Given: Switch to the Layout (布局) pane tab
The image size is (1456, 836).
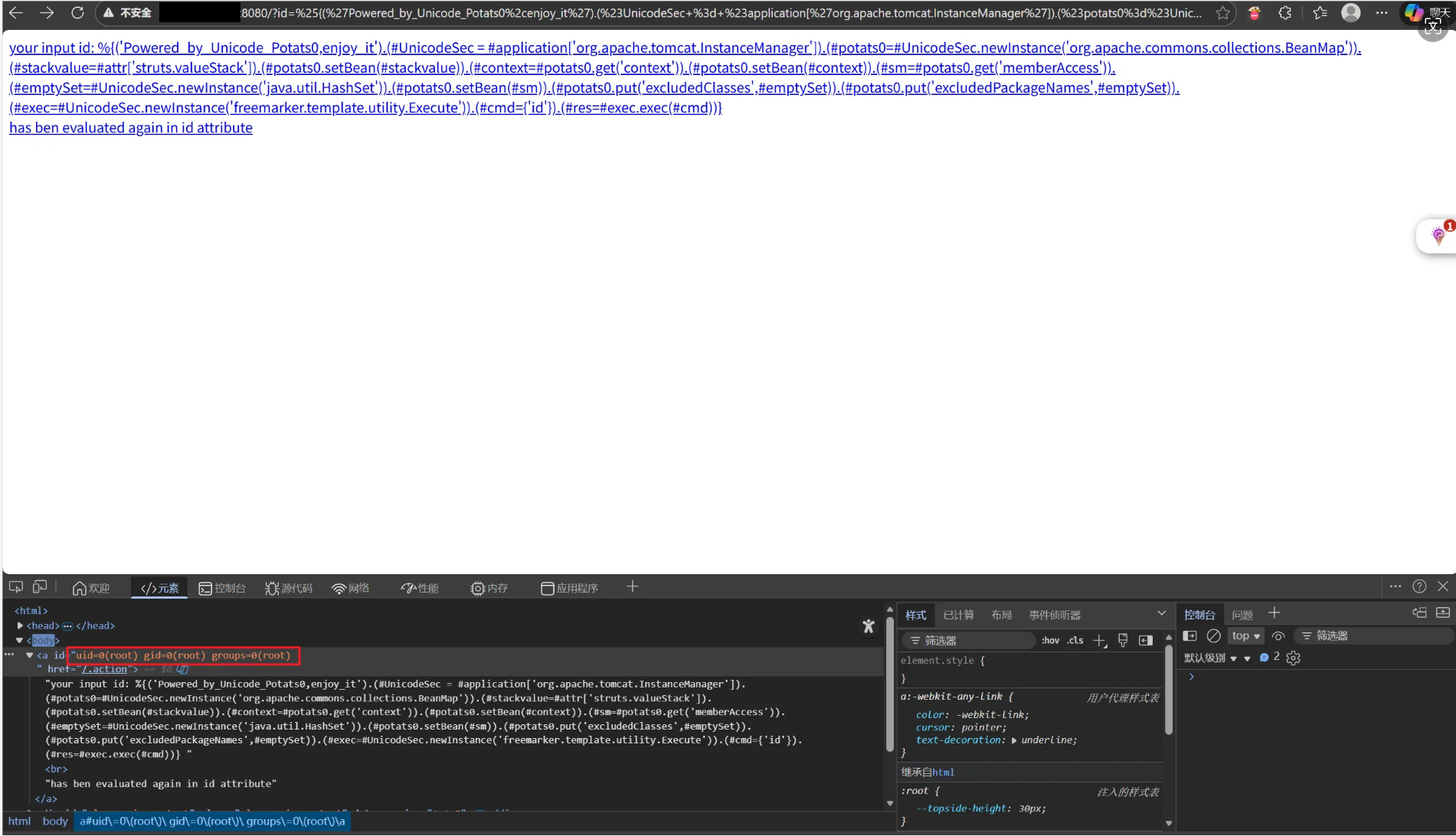Looking at the screenshot, I should pos(1001,615).
